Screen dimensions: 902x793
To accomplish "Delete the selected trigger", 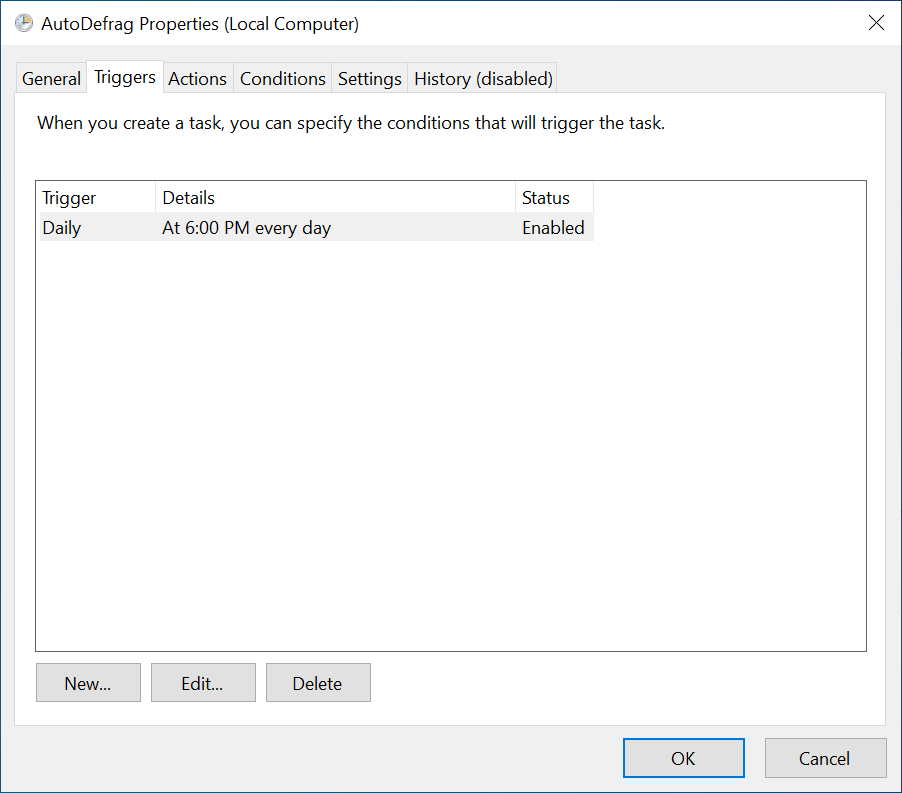I will 318,684.
